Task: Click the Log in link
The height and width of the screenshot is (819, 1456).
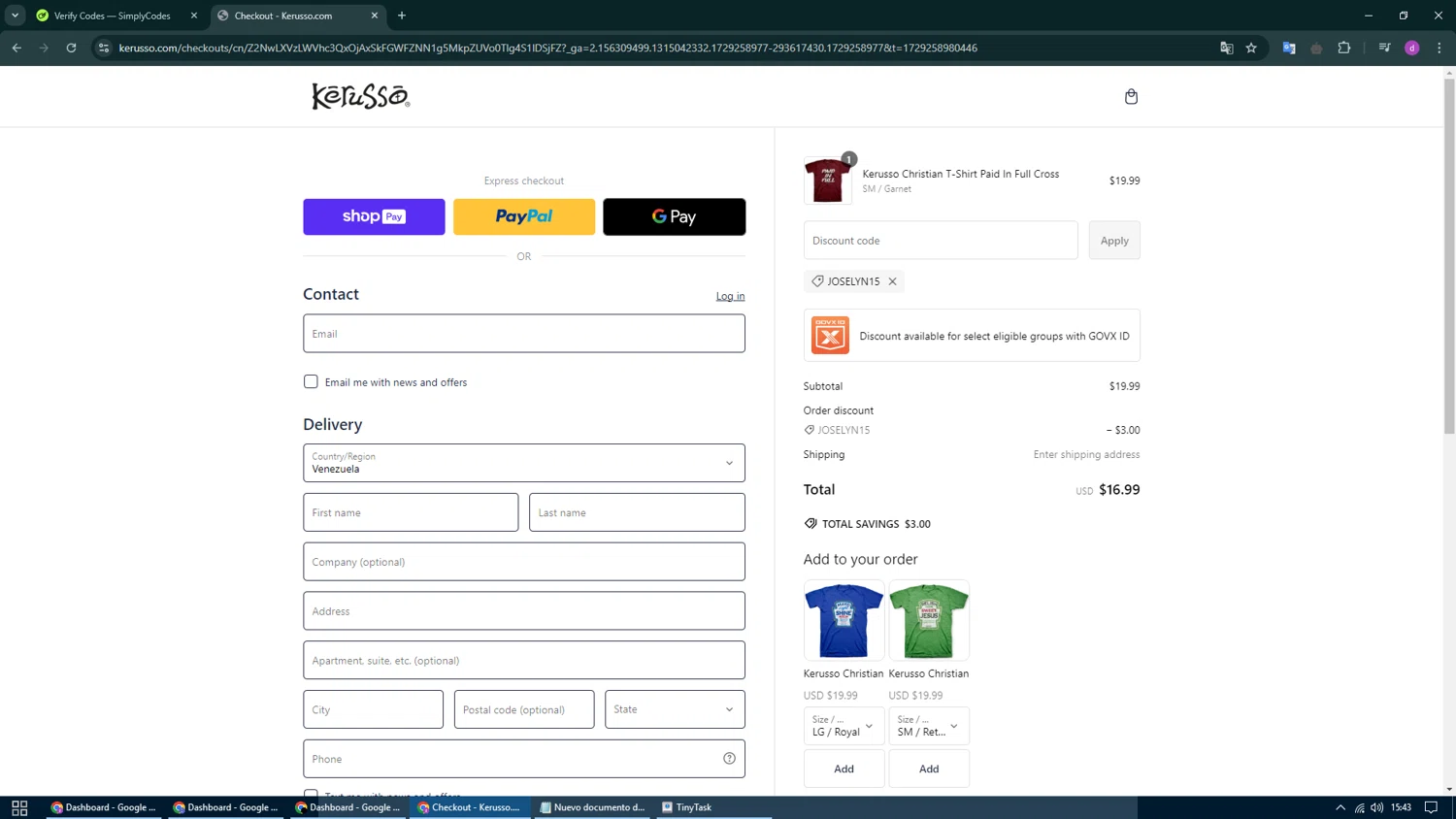Action: click(x=731, y=296)
